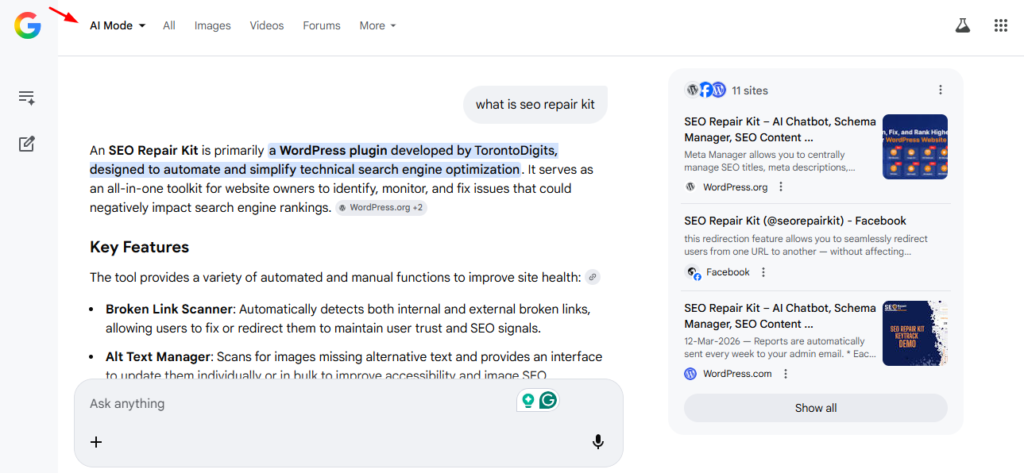Screen dimensions: 1024x473
Task: Click the WordPress.com favicon in third result
Action: click(690, 374)
